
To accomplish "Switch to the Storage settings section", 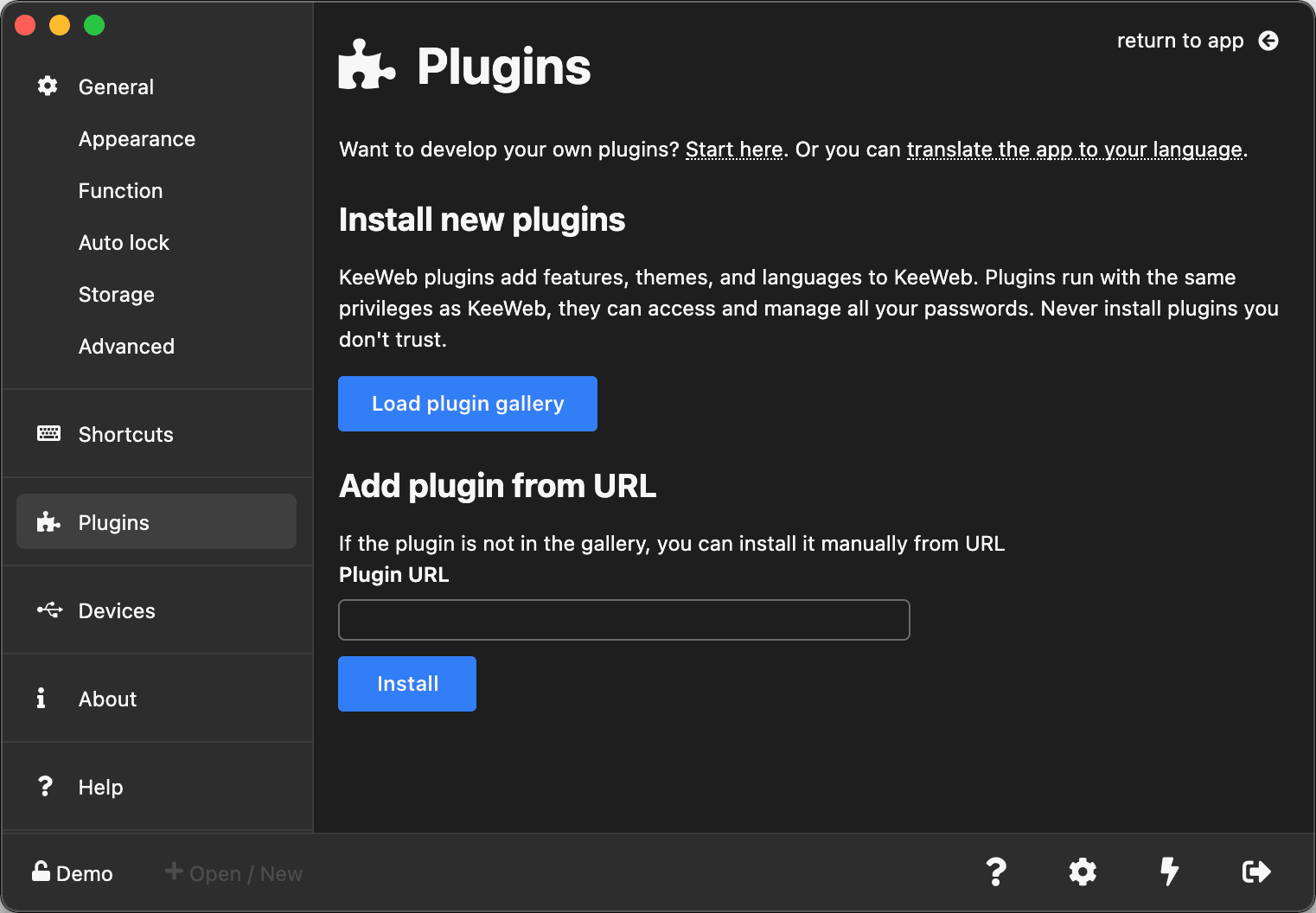I will [x=116, y=295].
